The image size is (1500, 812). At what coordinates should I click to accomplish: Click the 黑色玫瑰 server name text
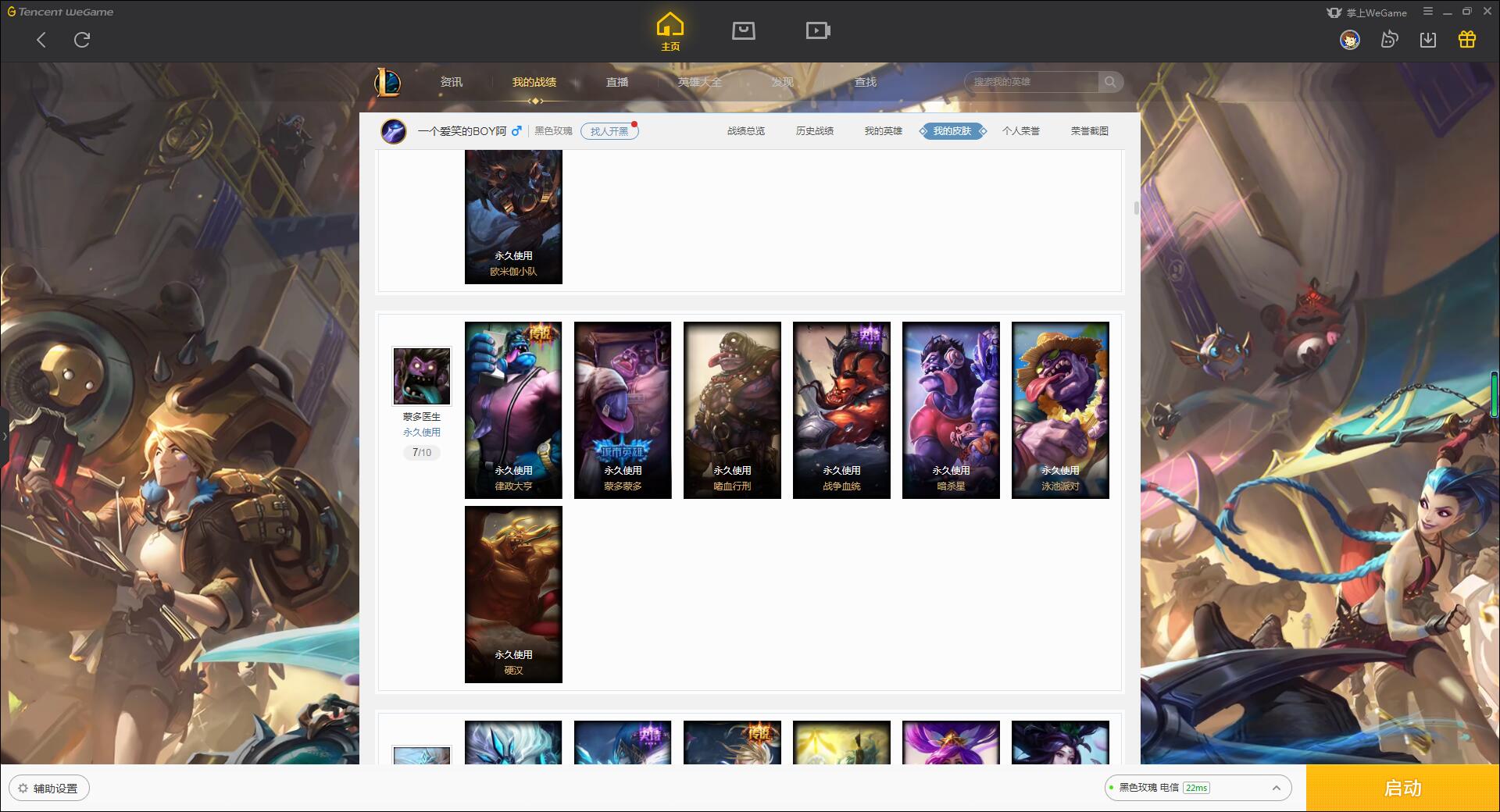click(553, 131)
